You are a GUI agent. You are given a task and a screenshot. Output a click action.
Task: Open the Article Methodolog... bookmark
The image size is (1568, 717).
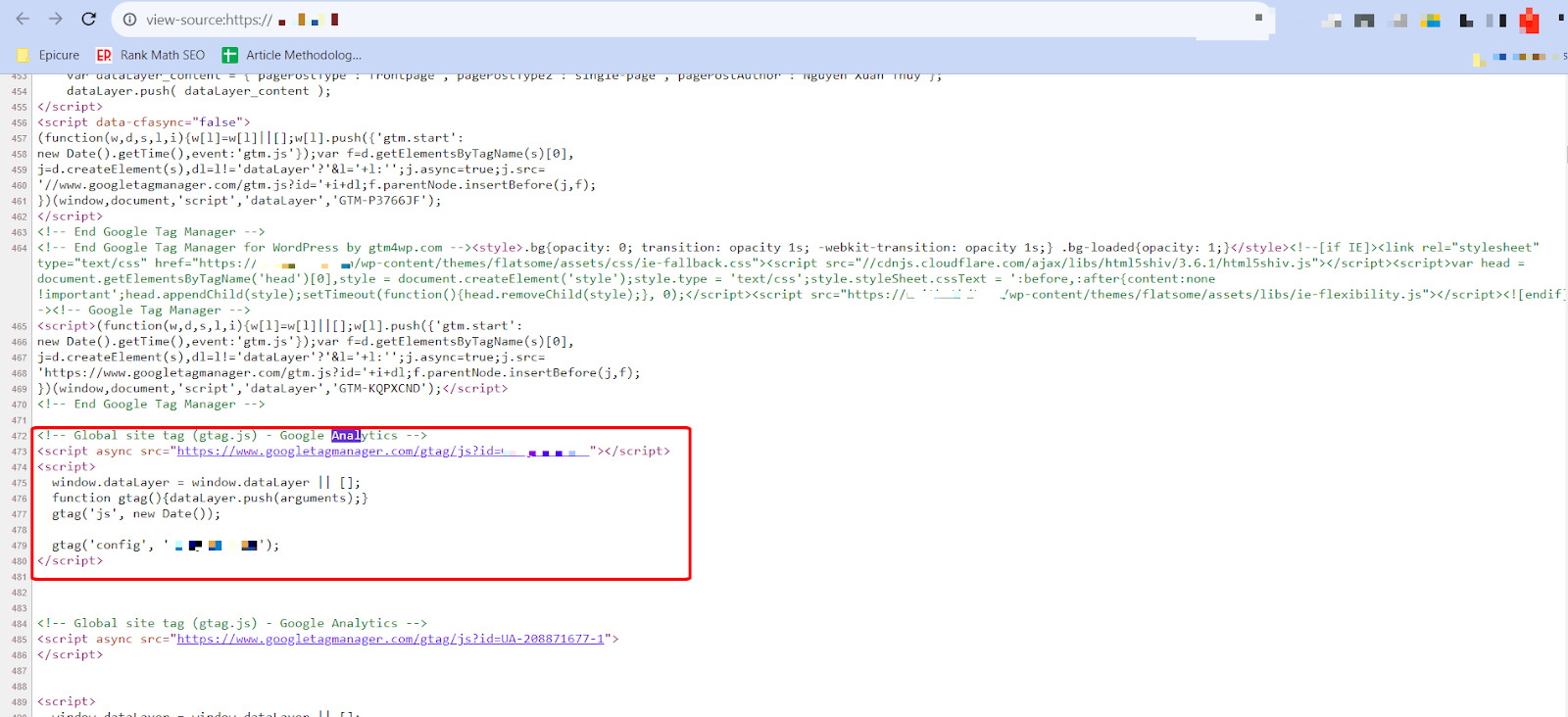(292, 55)
